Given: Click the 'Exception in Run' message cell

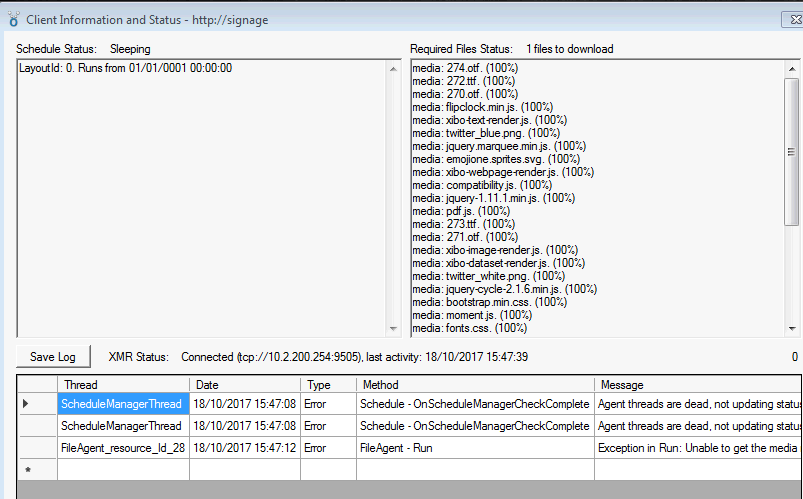Looking at the screenshot, I should point(697,448).
